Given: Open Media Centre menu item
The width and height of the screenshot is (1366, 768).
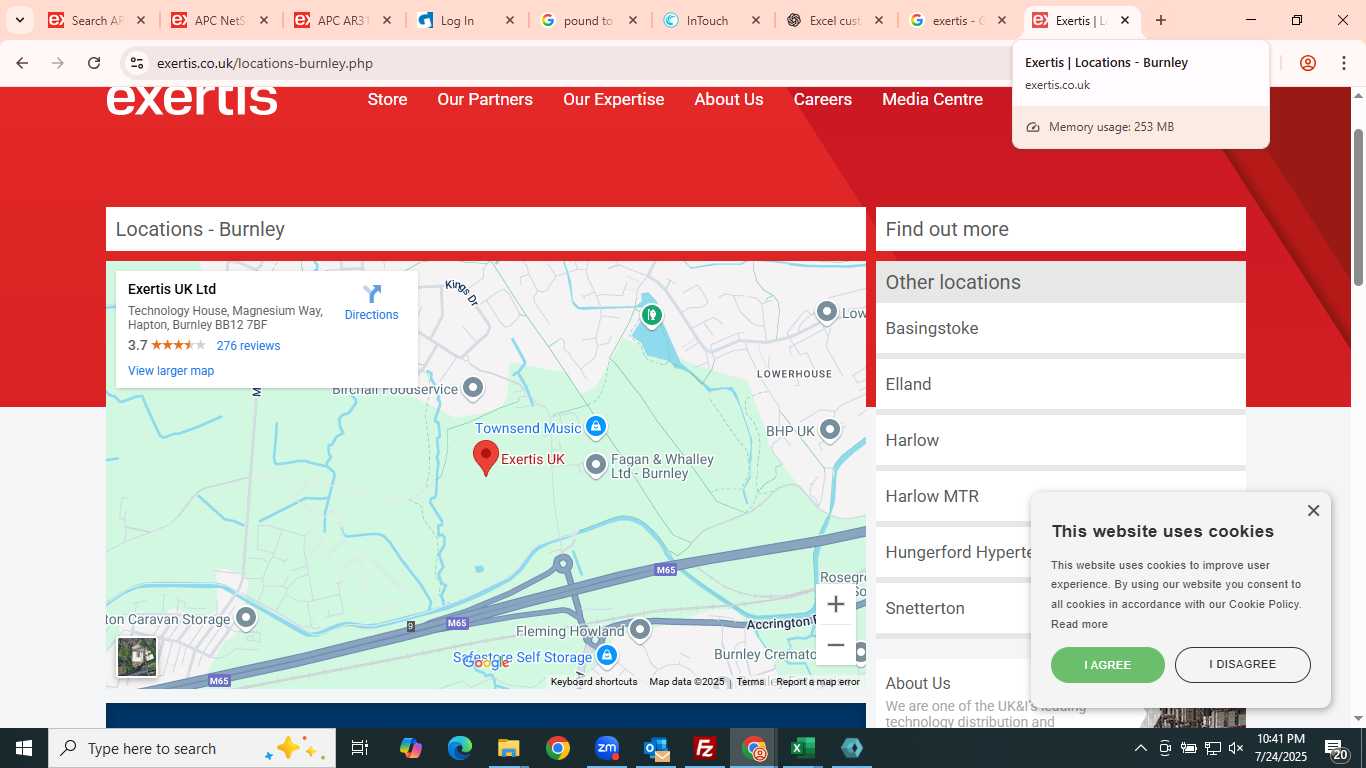Looking at the screenshot, I should pyautogui.click(x=932, y=99).
